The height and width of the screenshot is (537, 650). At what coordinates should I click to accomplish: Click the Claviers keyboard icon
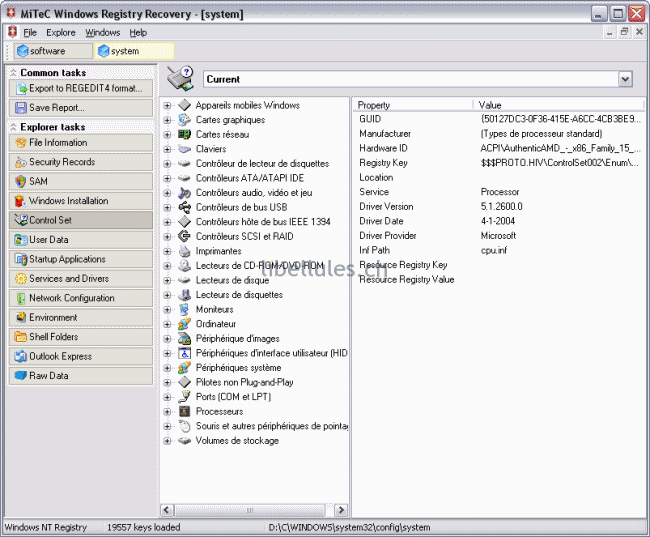coord(184,149)
